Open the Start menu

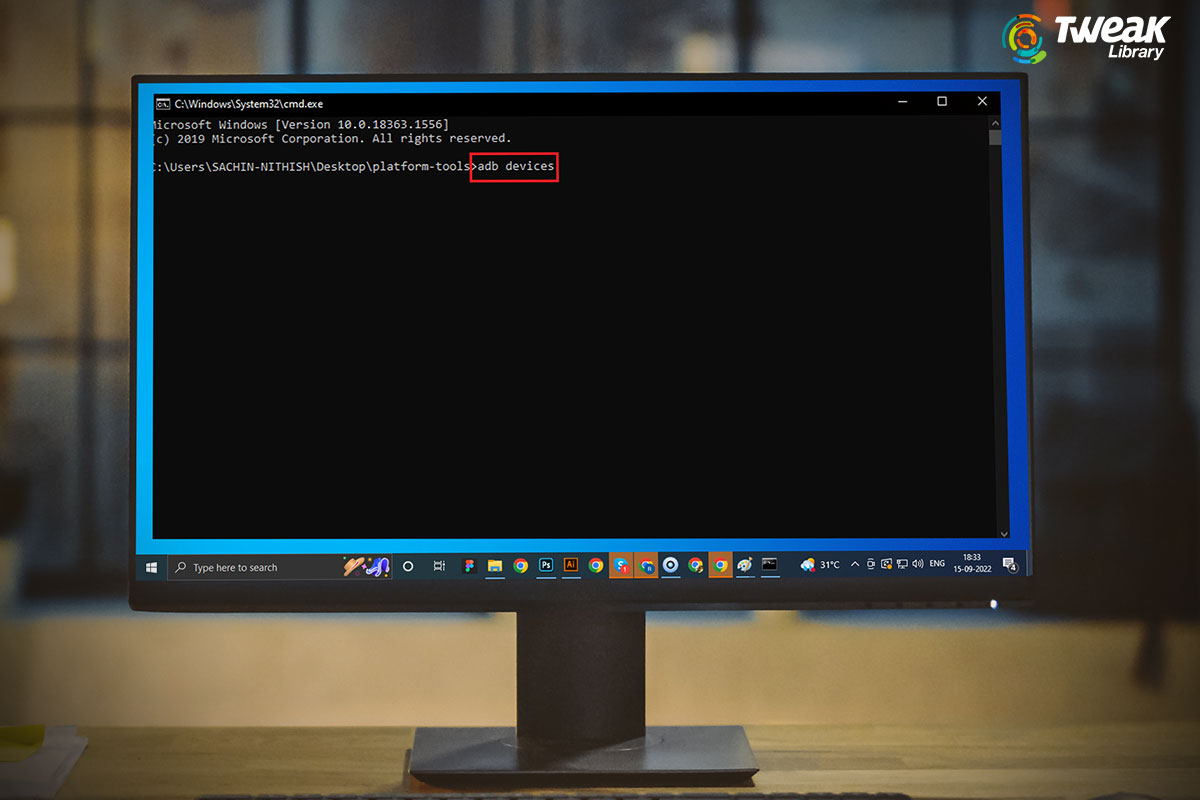[150, 565]
